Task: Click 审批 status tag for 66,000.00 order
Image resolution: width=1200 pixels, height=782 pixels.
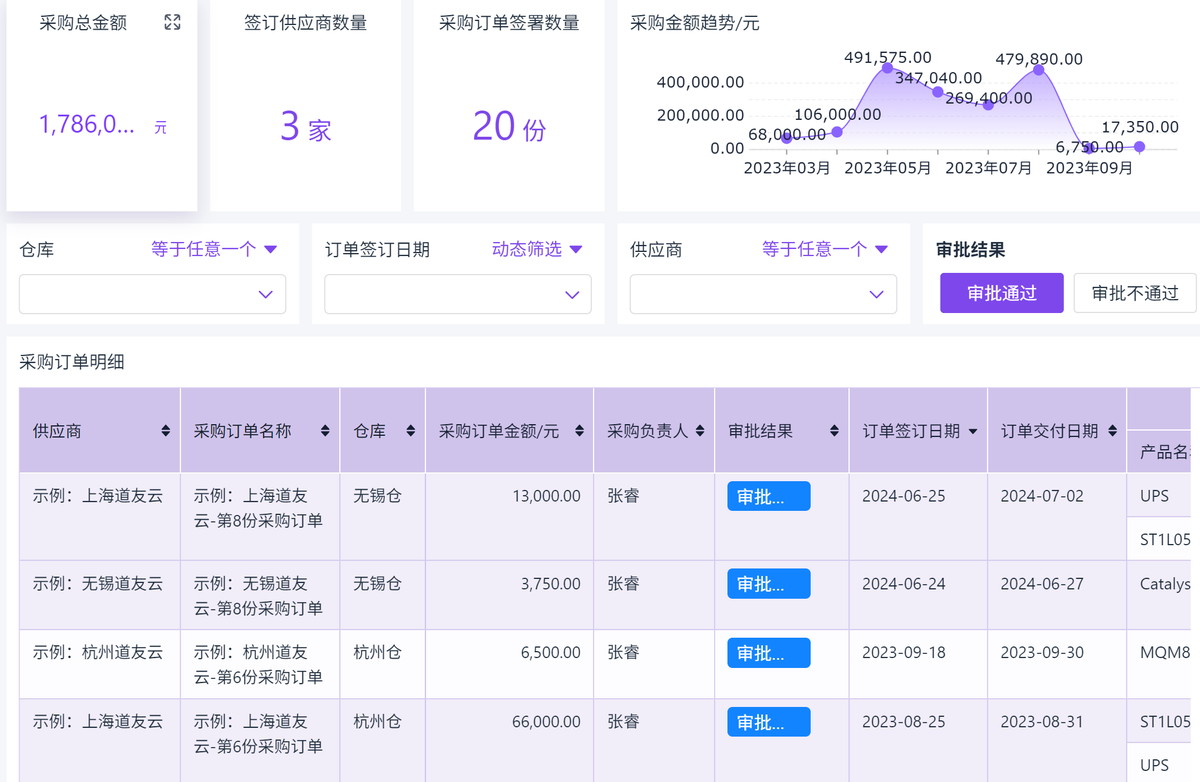Action: [x=768, y=722]
